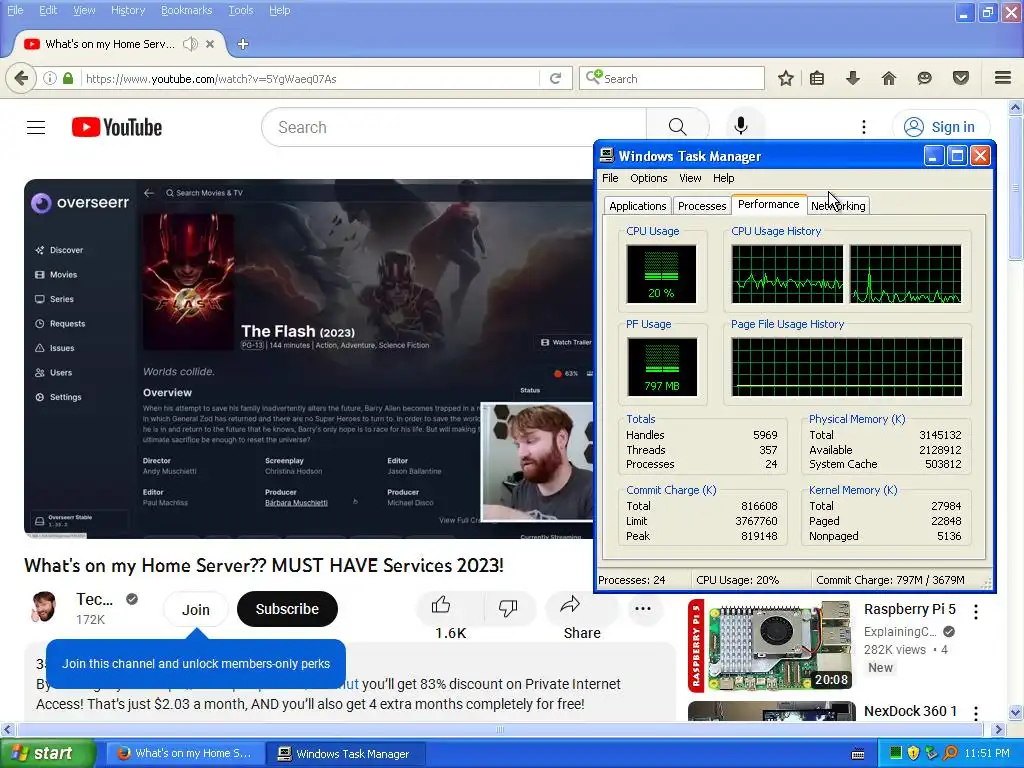
Task: Switch to the Networking tab
Action: point(838,206)
